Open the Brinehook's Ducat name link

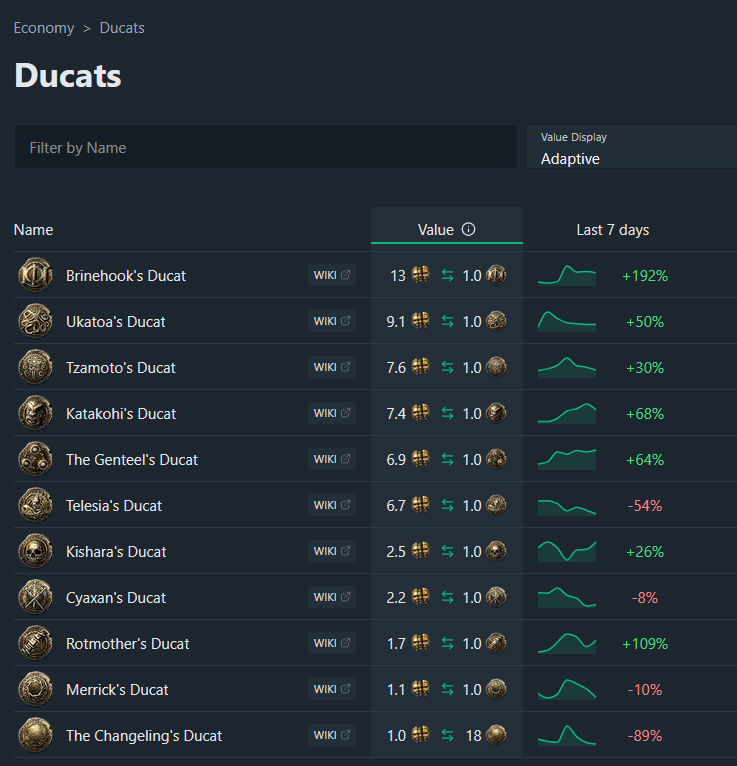point(126,276)
